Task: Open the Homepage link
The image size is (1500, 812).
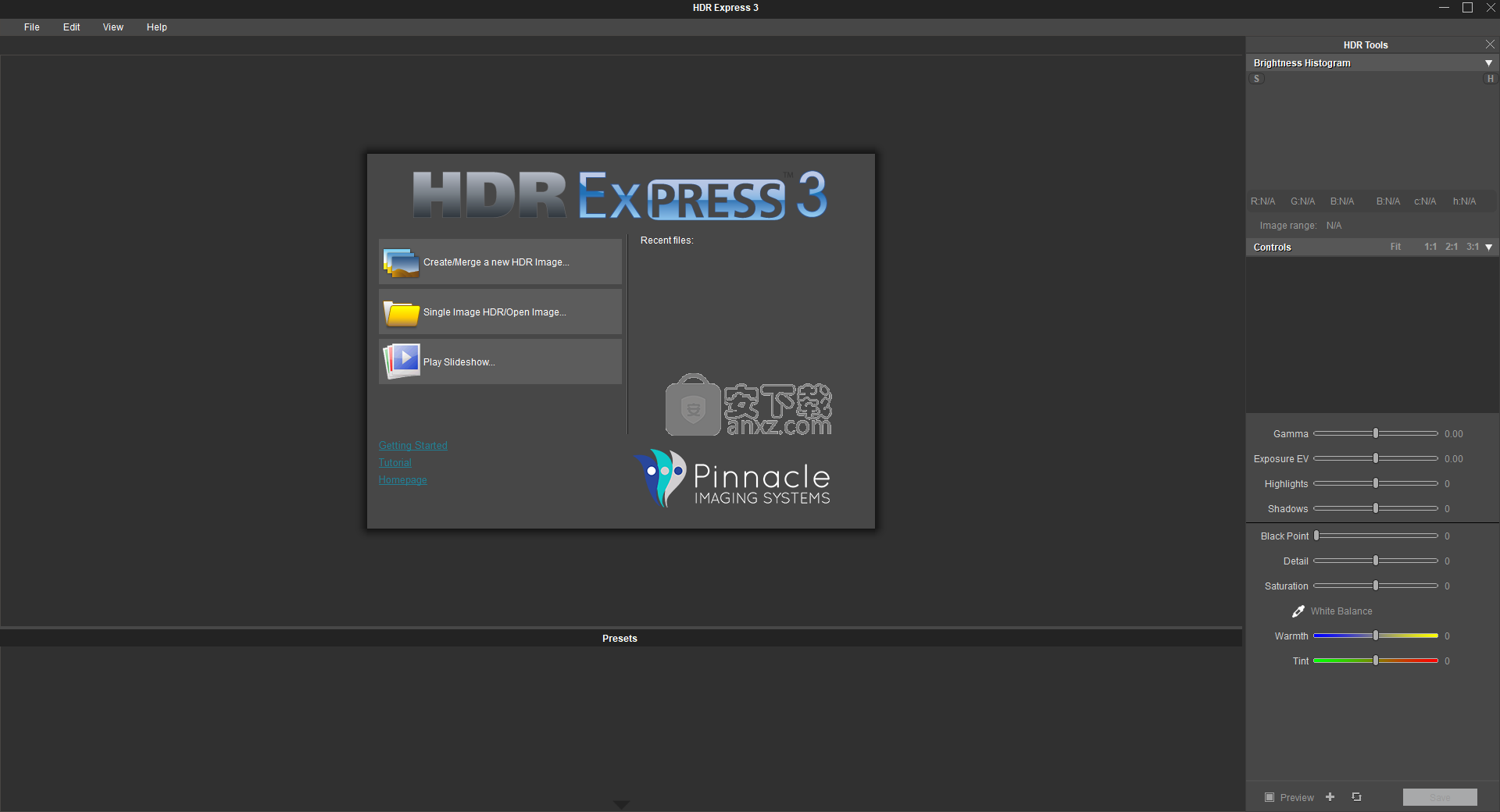Action: [x=403, y=480]
